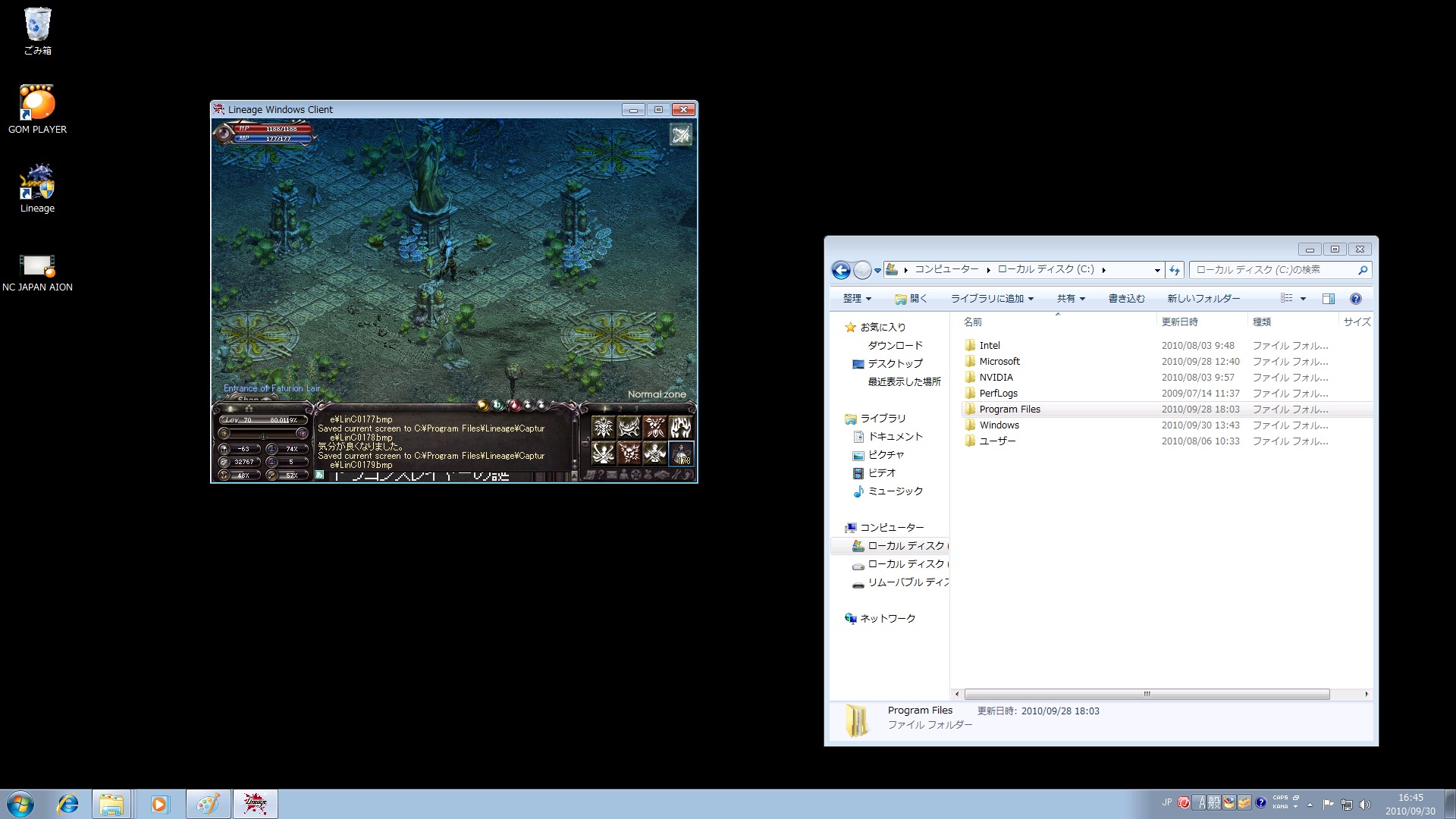1456x819 pixels.
Task: Click the crossed-swords icon at game top-right
Action: (x=680, y=136)
